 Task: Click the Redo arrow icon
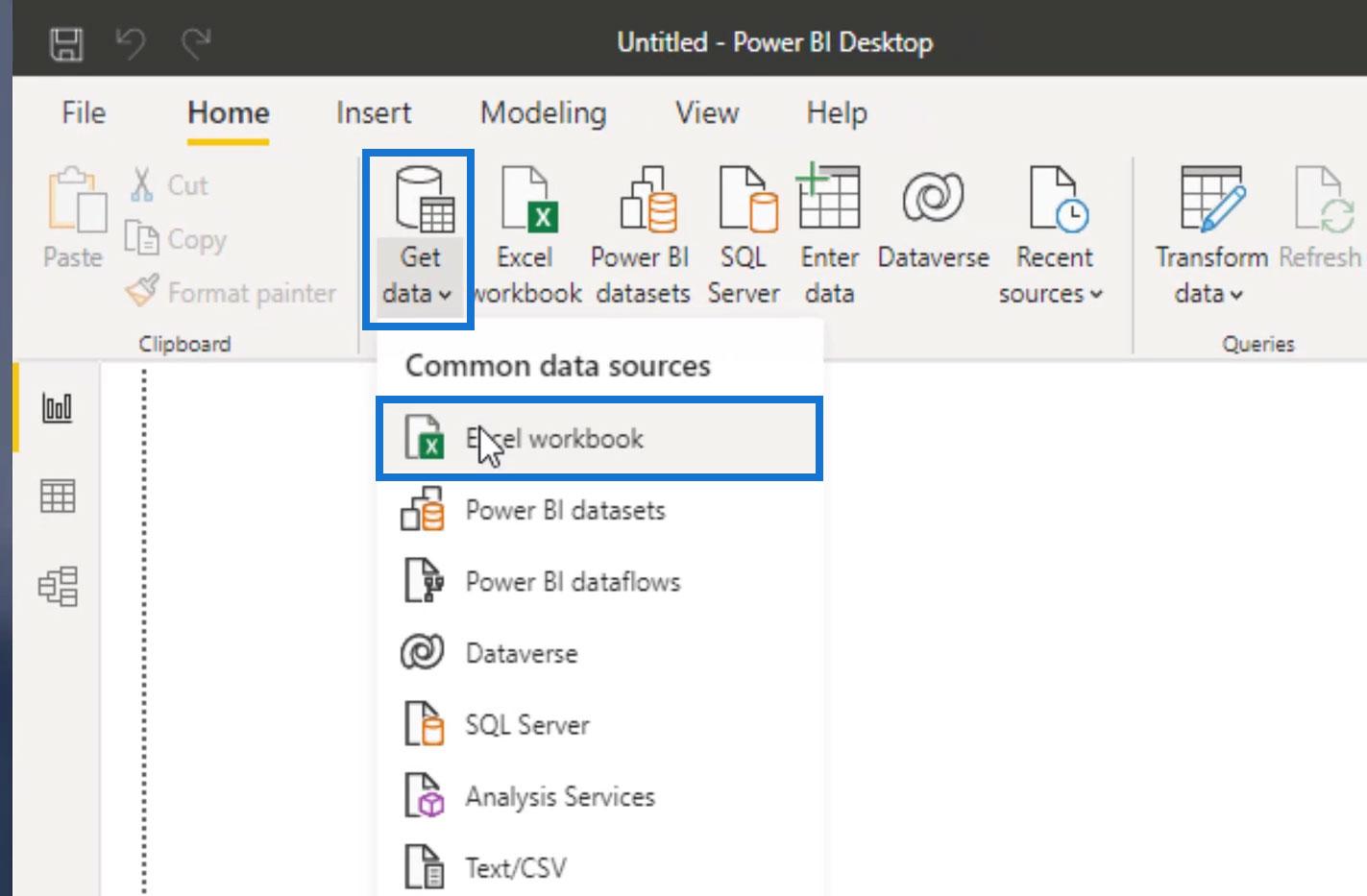196,43
